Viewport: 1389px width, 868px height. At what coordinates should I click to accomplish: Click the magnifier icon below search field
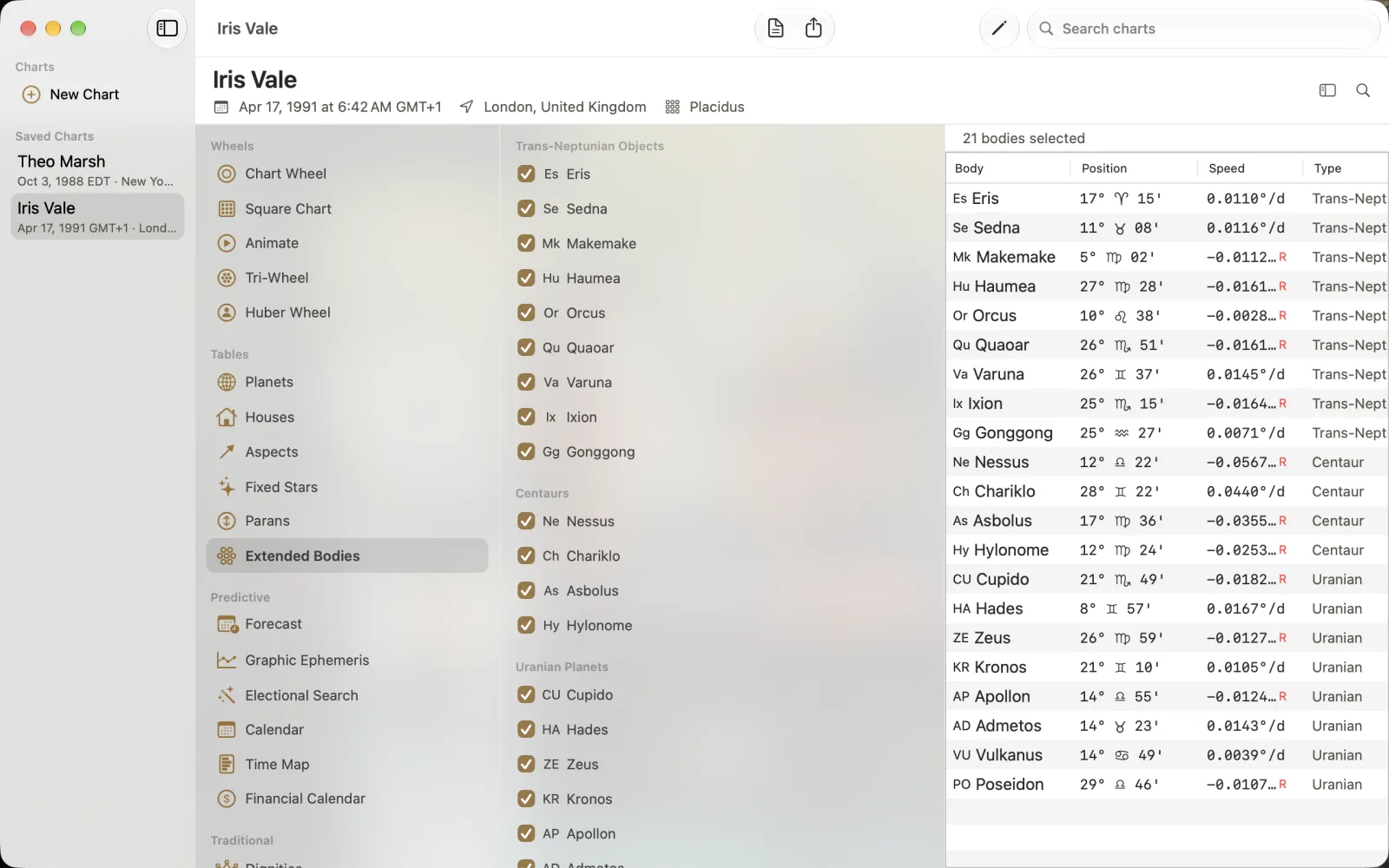(x=1363, y=90)
